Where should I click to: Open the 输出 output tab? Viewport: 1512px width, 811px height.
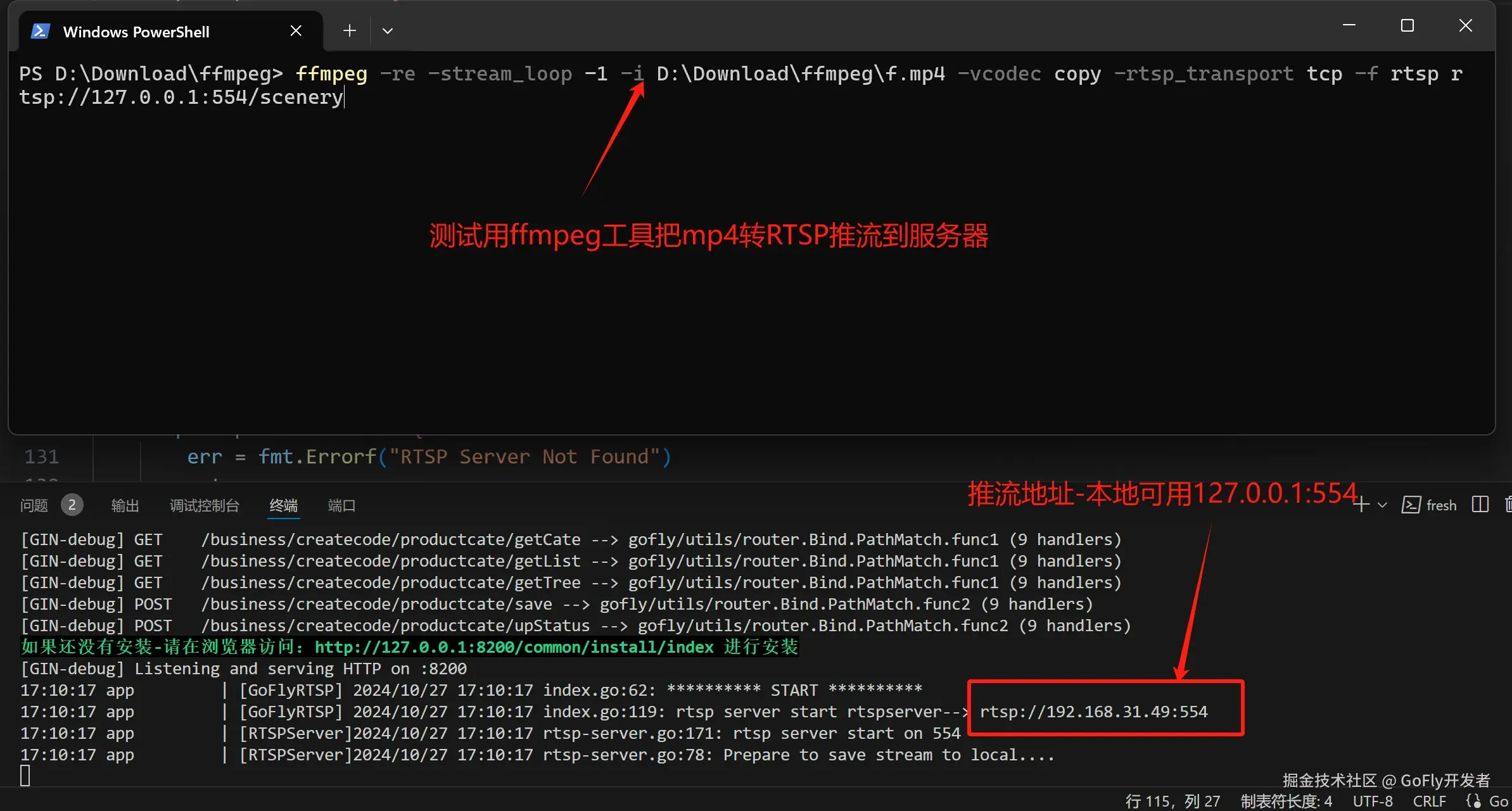(x=125, y=505)
